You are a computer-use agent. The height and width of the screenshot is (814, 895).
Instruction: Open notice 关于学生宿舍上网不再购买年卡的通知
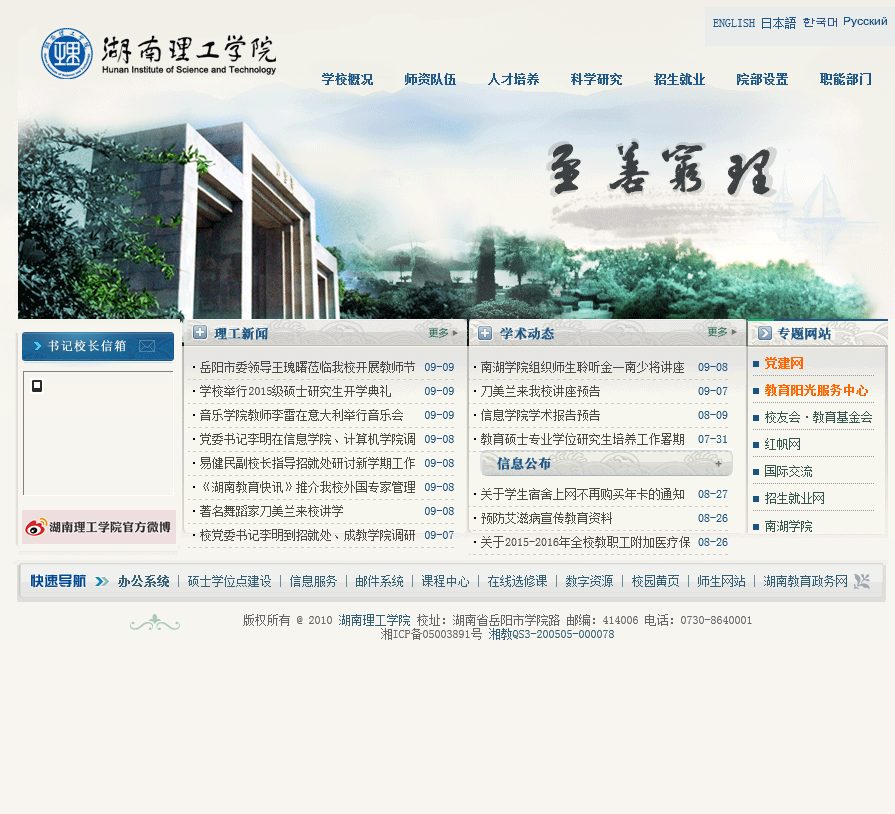[582, 494]
